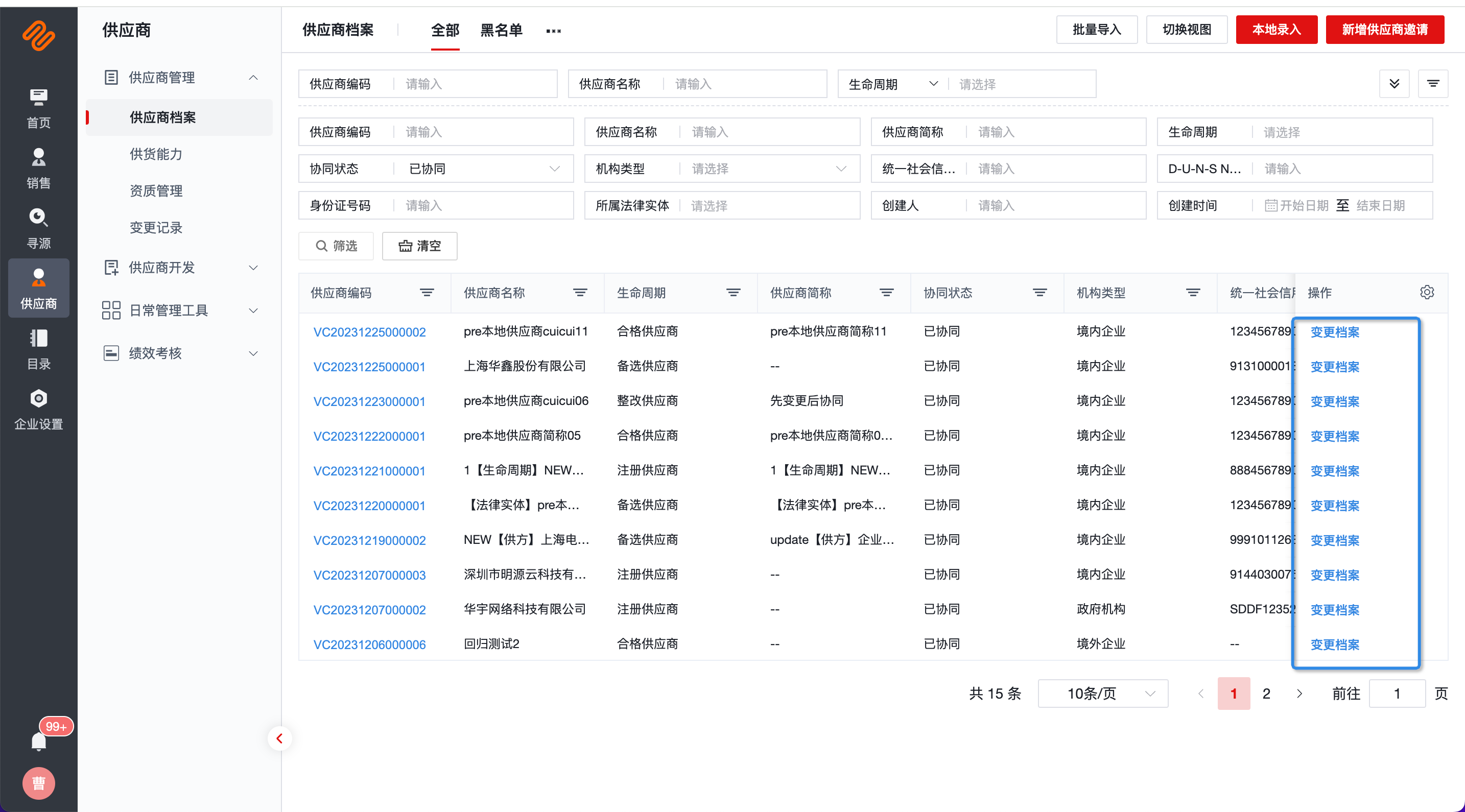The image size is (1465, 812).
Task: Select current page 1 in pagination
Action: point(1234,693)
